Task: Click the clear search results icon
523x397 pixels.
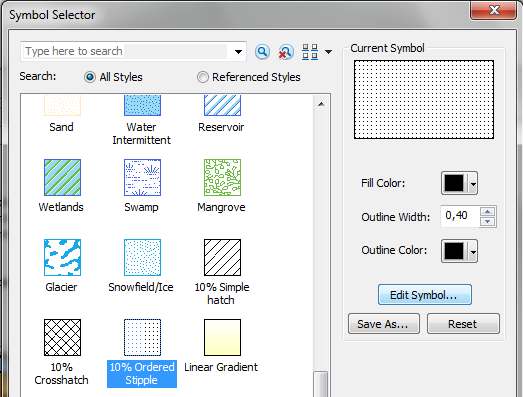Action: pos(286,52)
